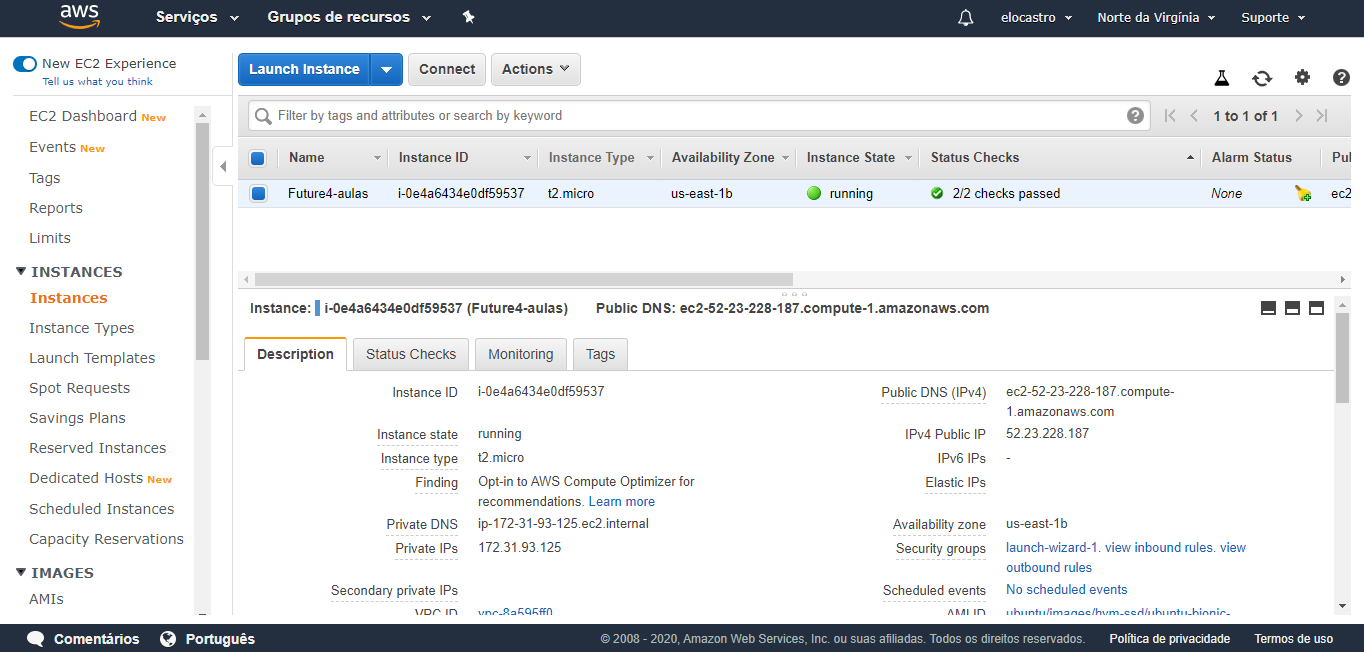Go to first page of results
This screenshot has height=652, width=1364.
(1171, 116)
